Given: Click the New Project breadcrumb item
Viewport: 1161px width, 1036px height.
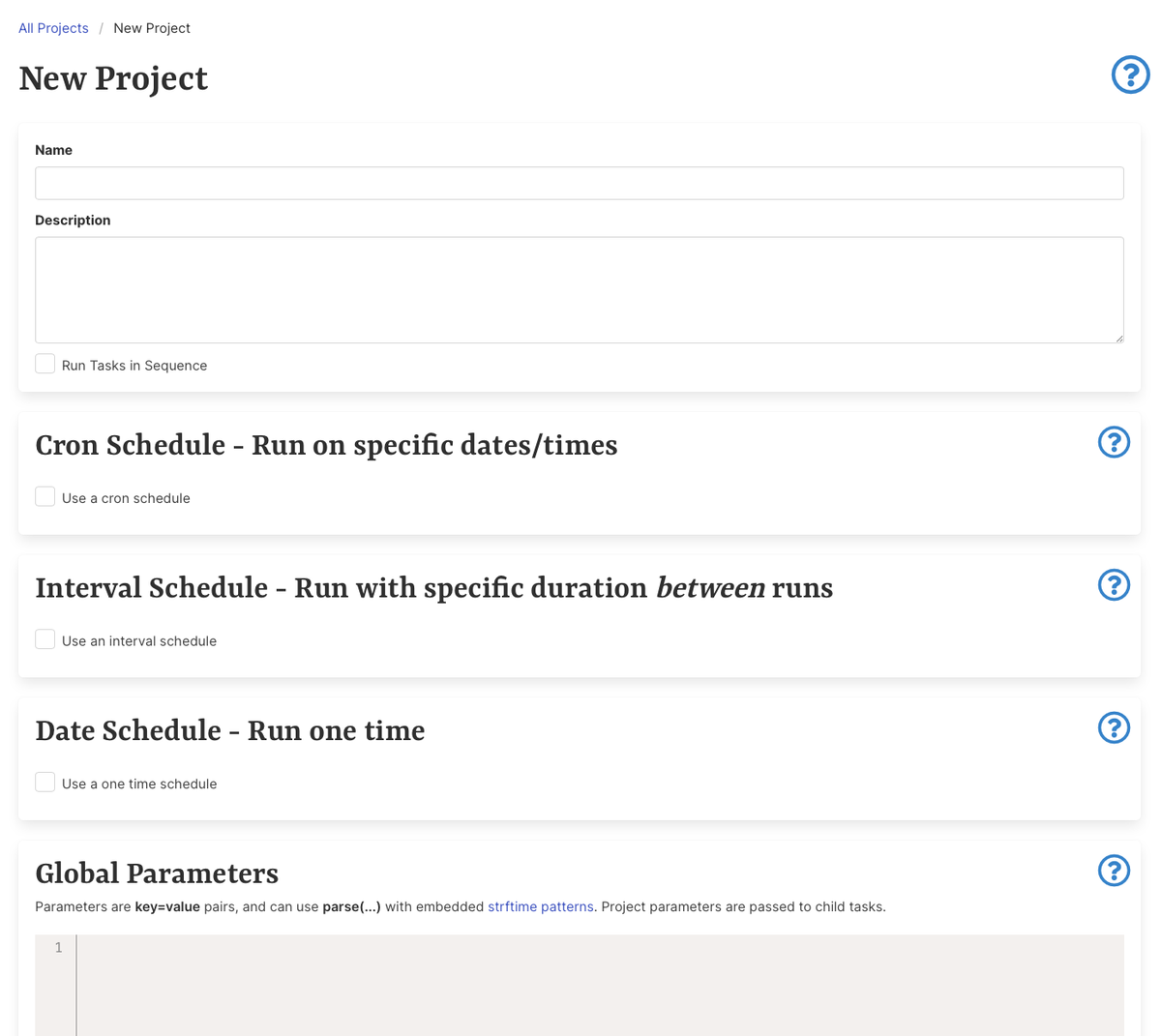Looking at the screenshot, I should pyautogui.click(x=152, y=28).
